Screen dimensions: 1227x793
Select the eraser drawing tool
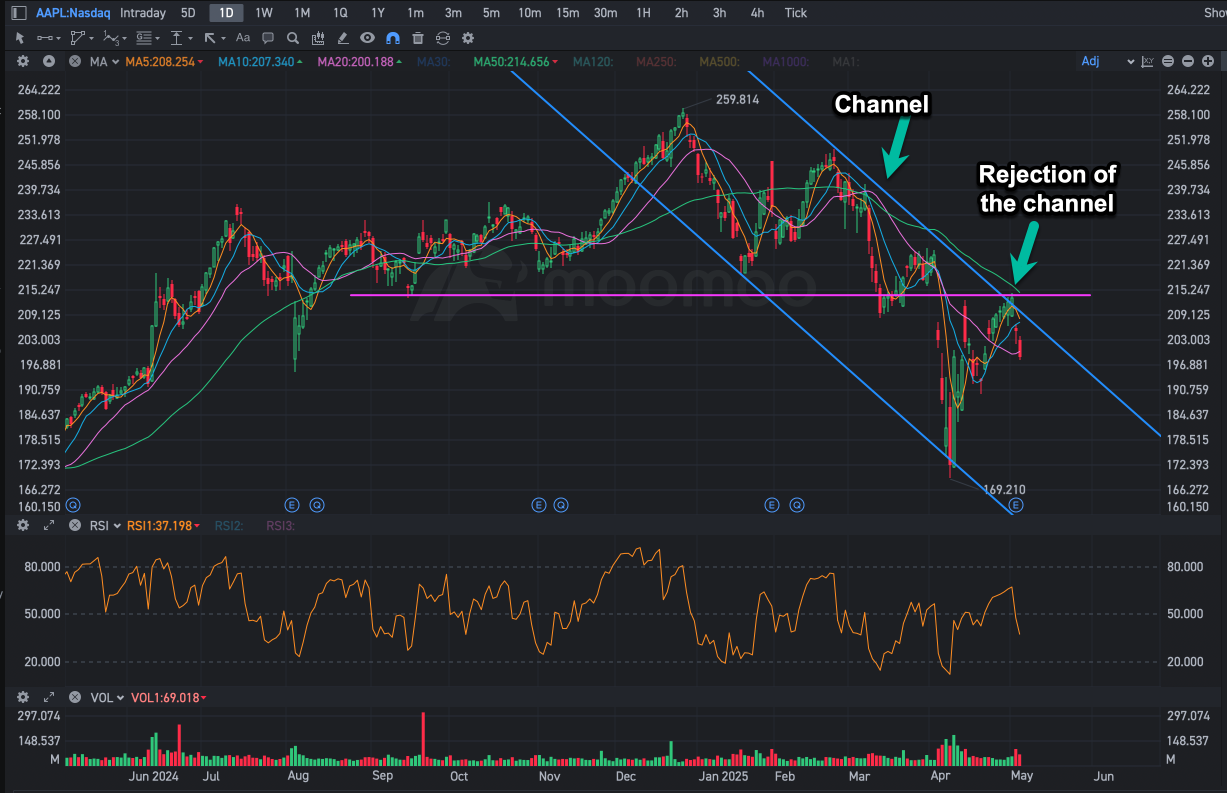343,38
